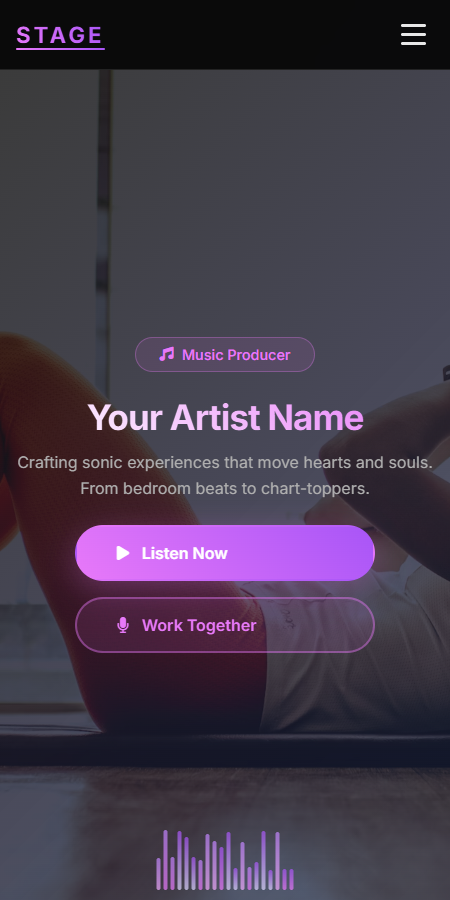
Task: Click the word 'Artist' in the heading
Action: tap(215, 417)
